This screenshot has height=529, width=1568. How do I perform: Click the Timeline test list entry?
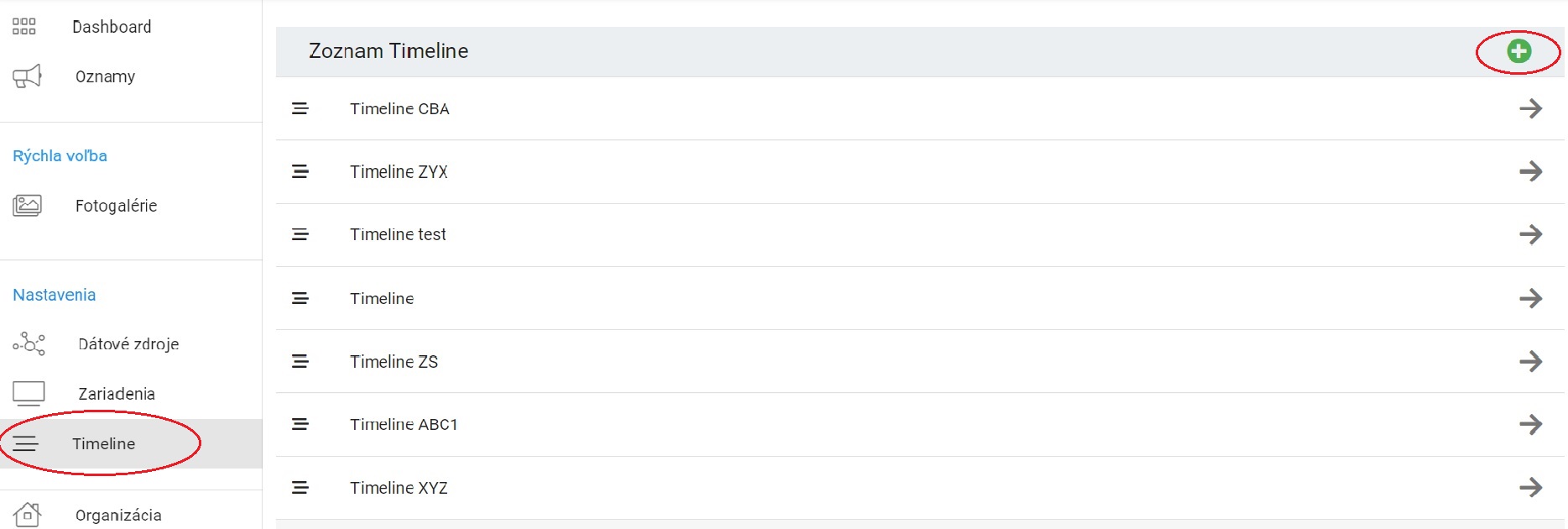tap(398, 235)
